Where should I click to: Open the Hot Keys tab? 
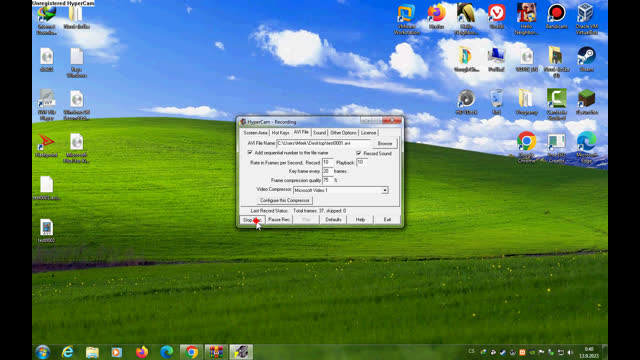coord(280,133)
